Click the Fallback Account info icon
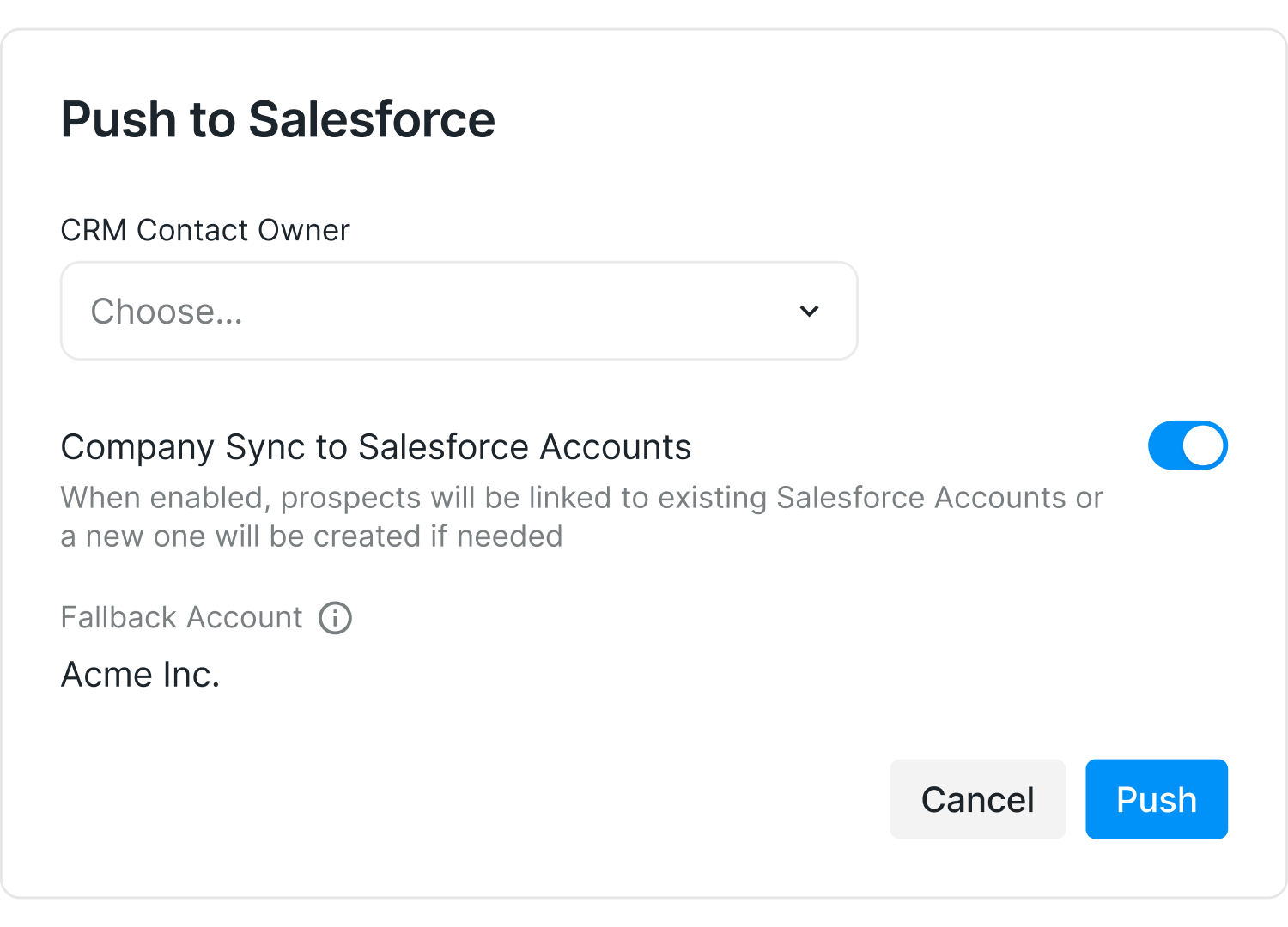 coord(335,618)
